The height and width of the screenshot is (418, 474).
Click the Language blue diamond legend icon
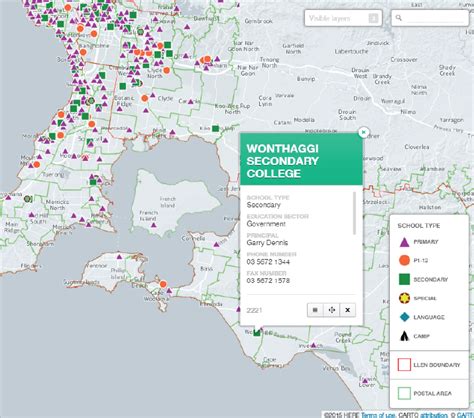(404, 317)
